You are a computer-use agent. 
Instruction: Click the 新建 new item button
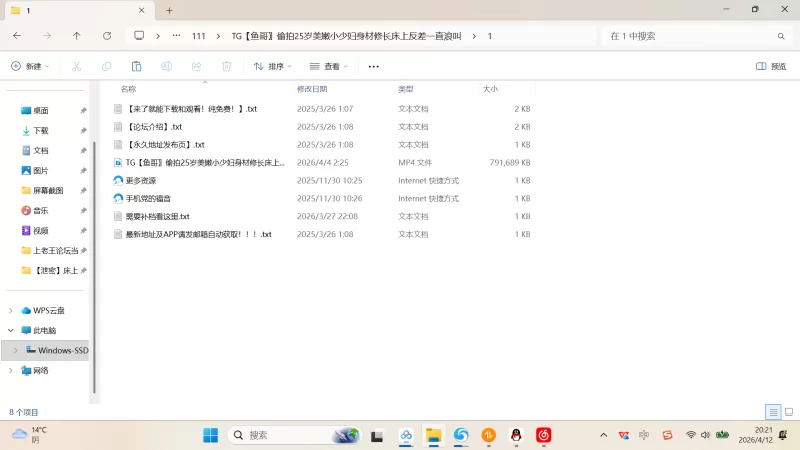pyautogui.click(x=30, y=66)
